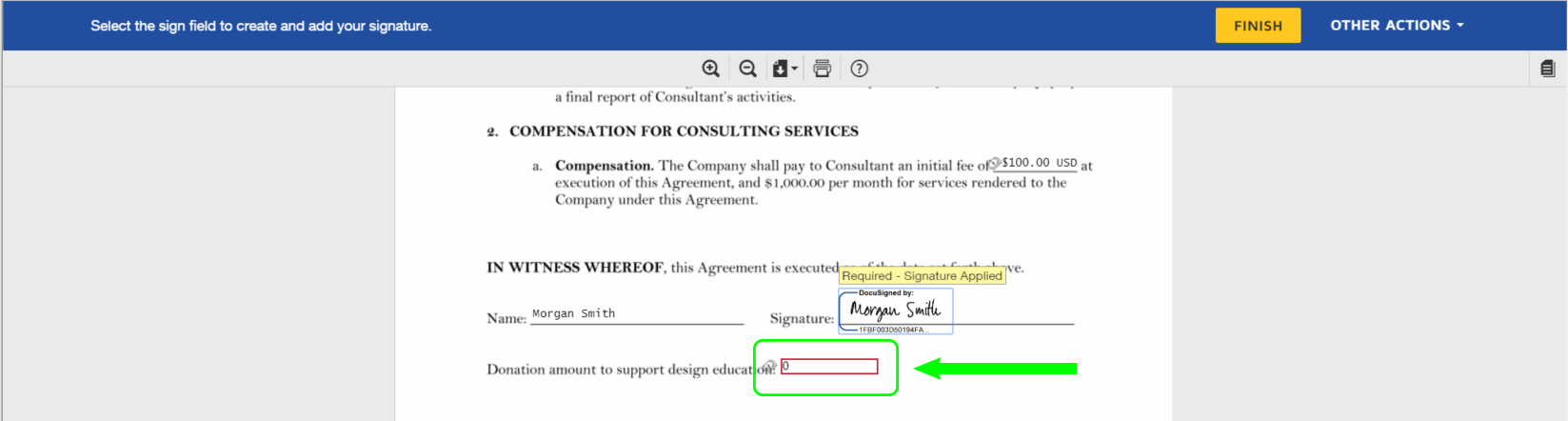Click the Compensation for Consulting Services heading
Viewport: 1568px width, 421px height.
pos(684,131)
